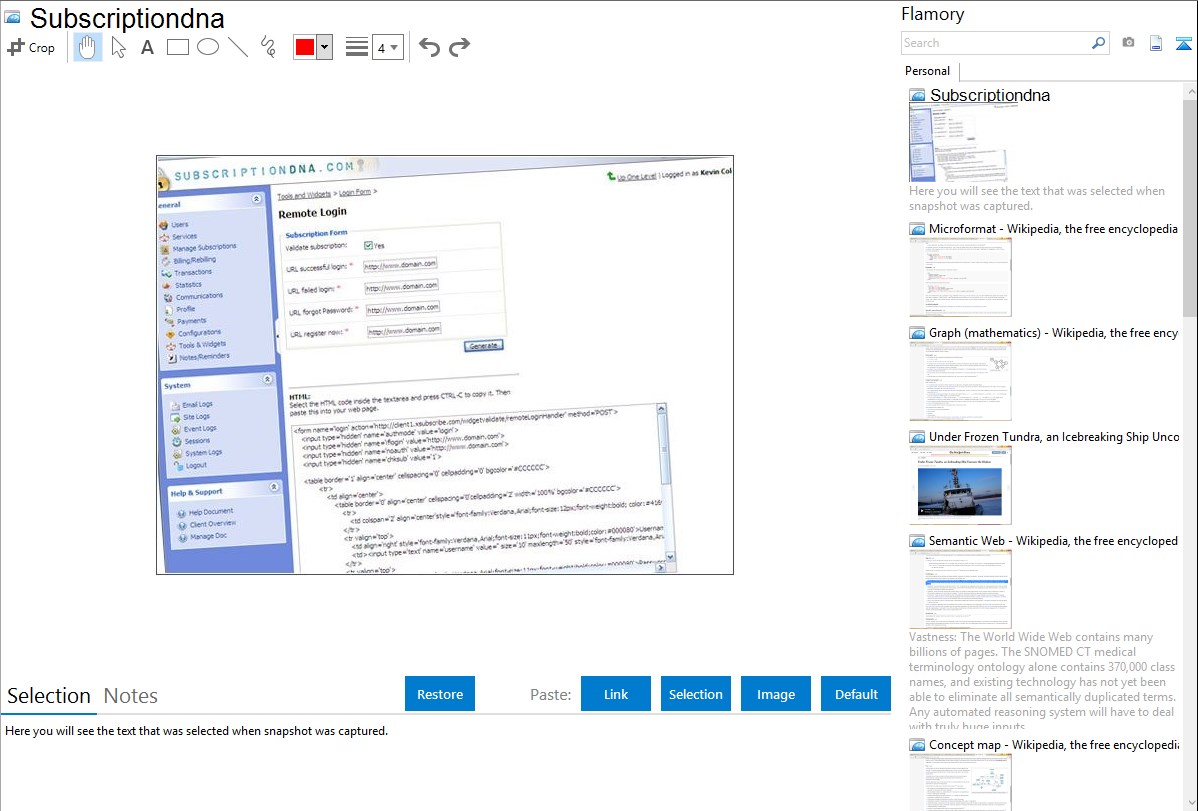Click the paste Default button
The width and height of the screenshot is (1198, 811).
pos(856,694)
